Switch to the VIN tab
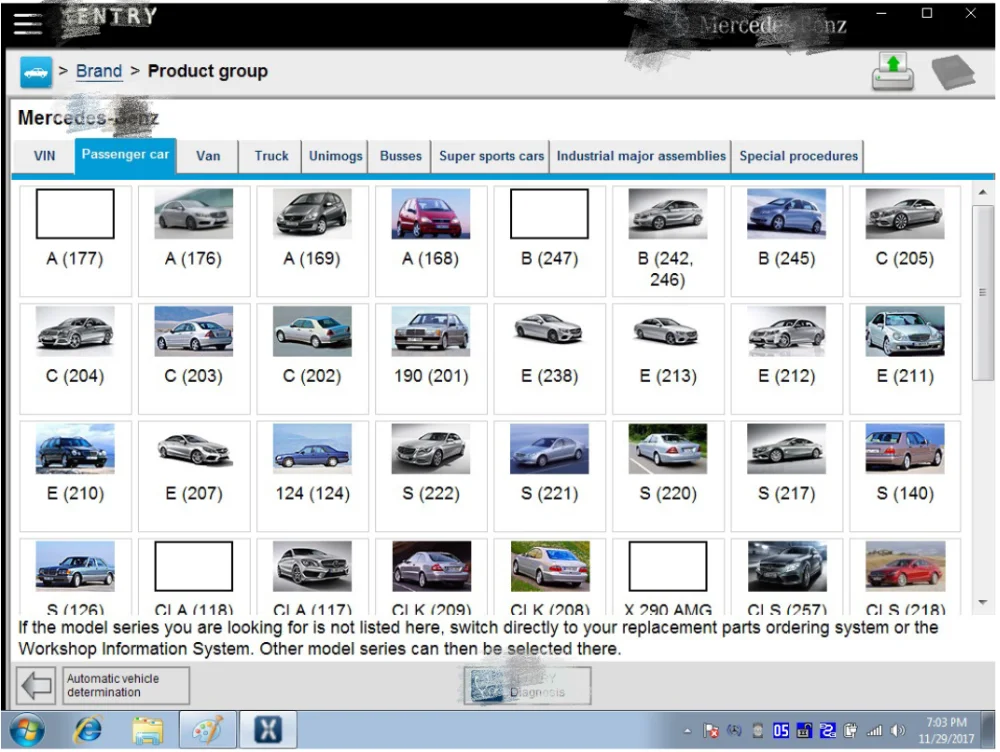Viewport: 1000px width, 752px height. tap(45, 156)
